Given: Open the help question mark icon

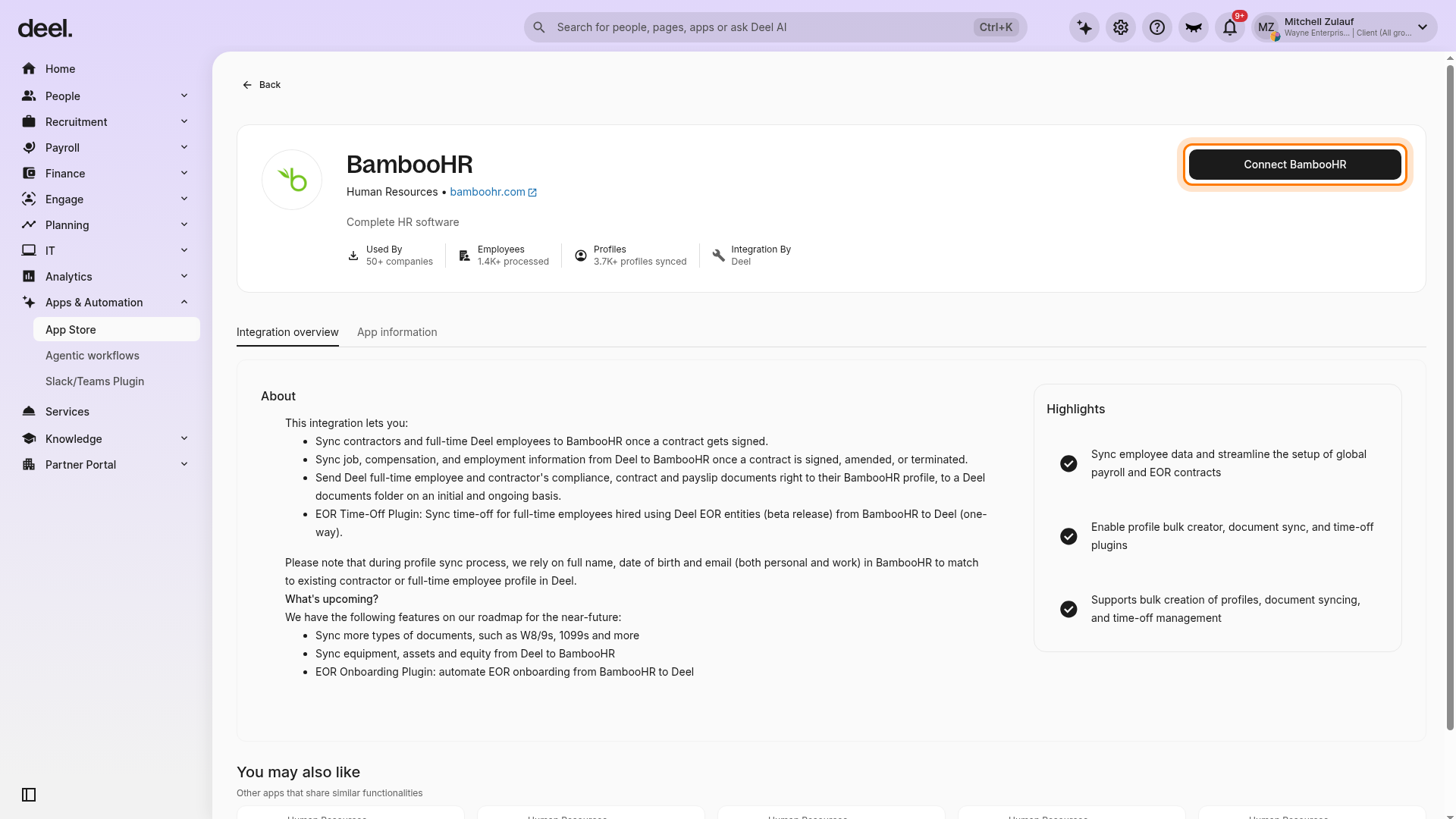Looking at the screenshot, I should pos(1157,28).
